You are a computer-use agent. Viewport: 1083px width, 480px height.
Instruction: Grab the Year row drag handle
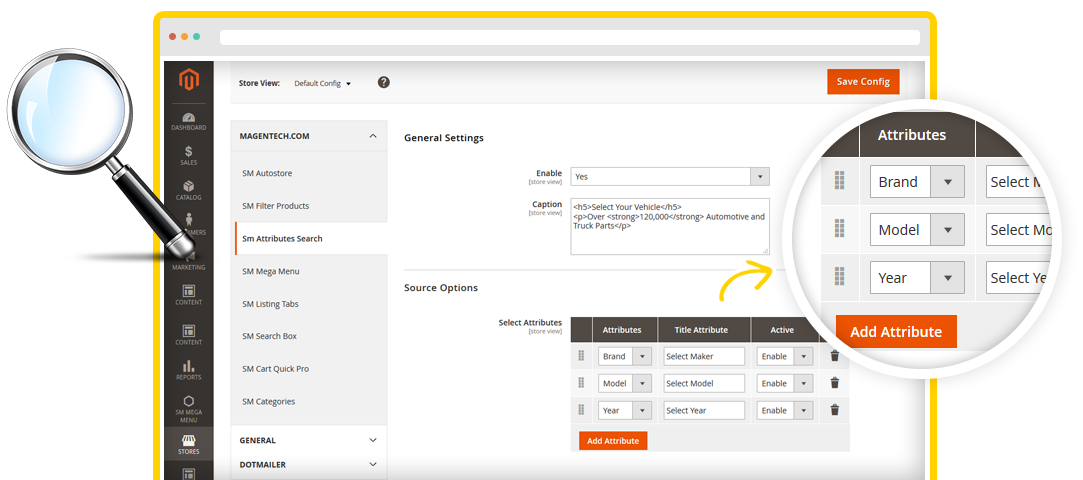[581, 410]
